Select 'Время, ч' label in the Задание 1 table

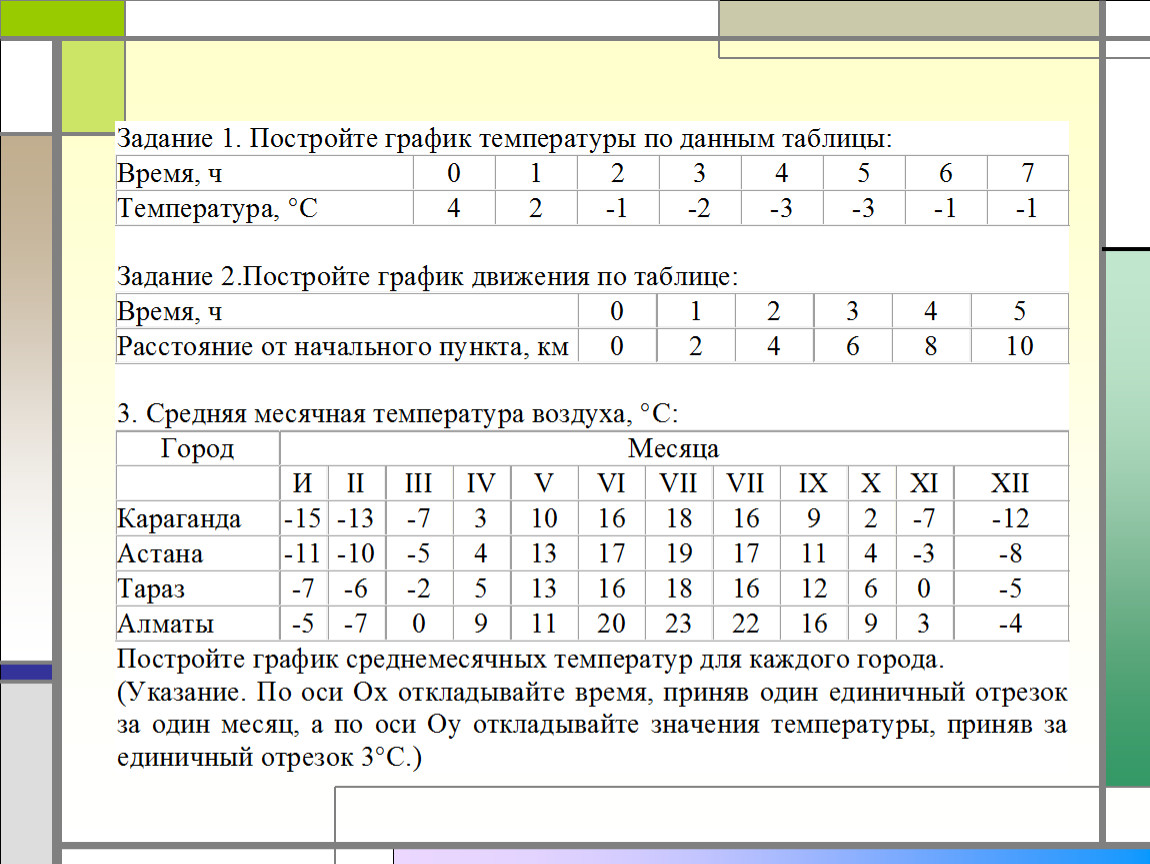169,173
